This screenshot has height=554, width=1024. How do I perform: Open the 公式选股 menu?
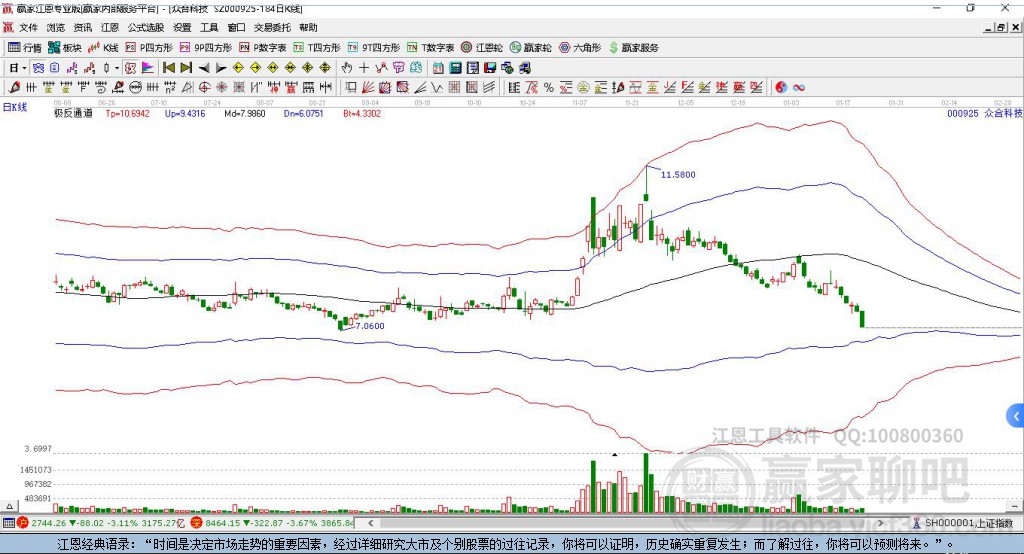(x=146, y=27)
